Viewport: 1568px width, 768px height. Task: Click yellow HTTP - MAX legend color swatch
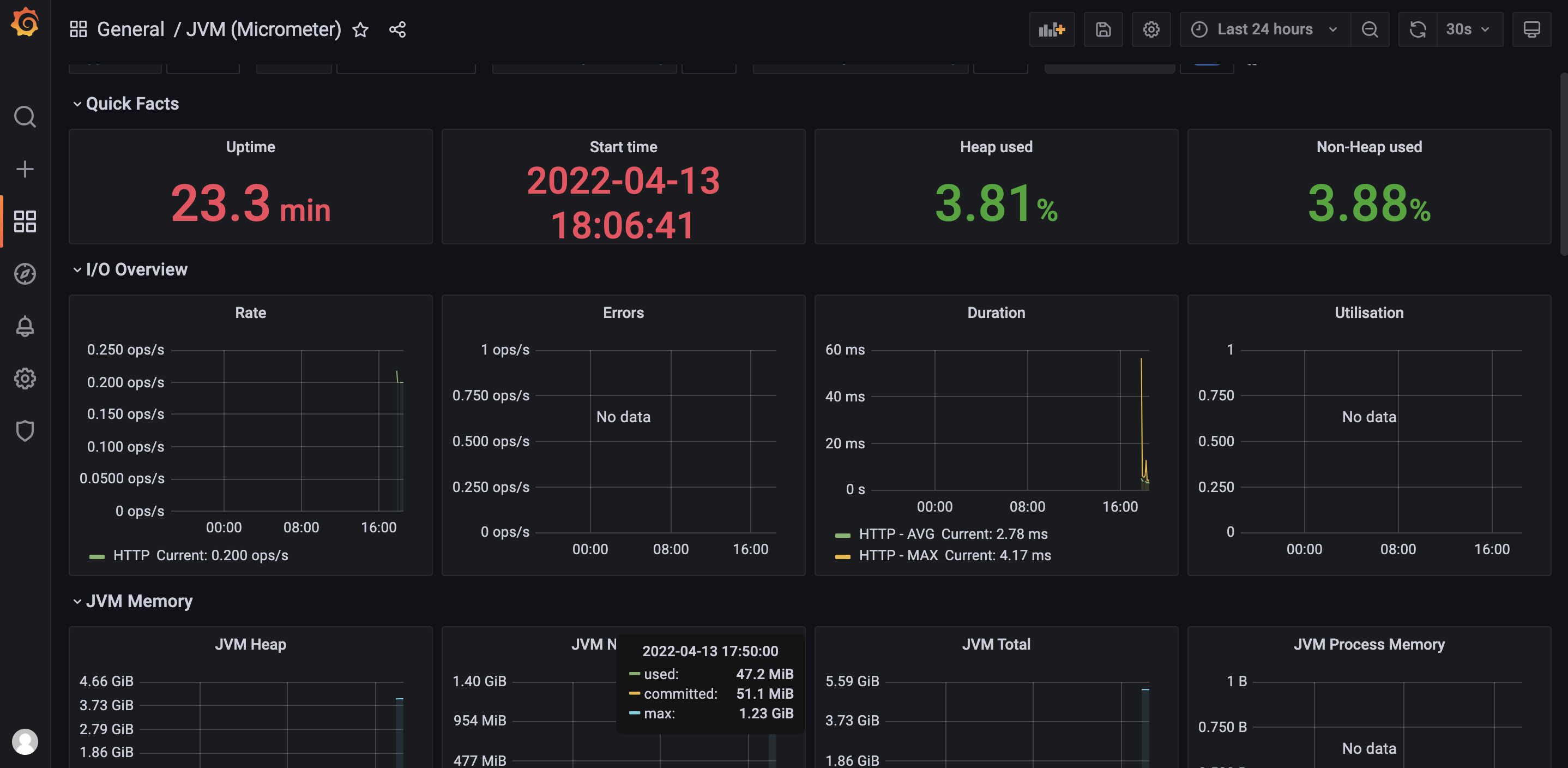tap(842, 556)
